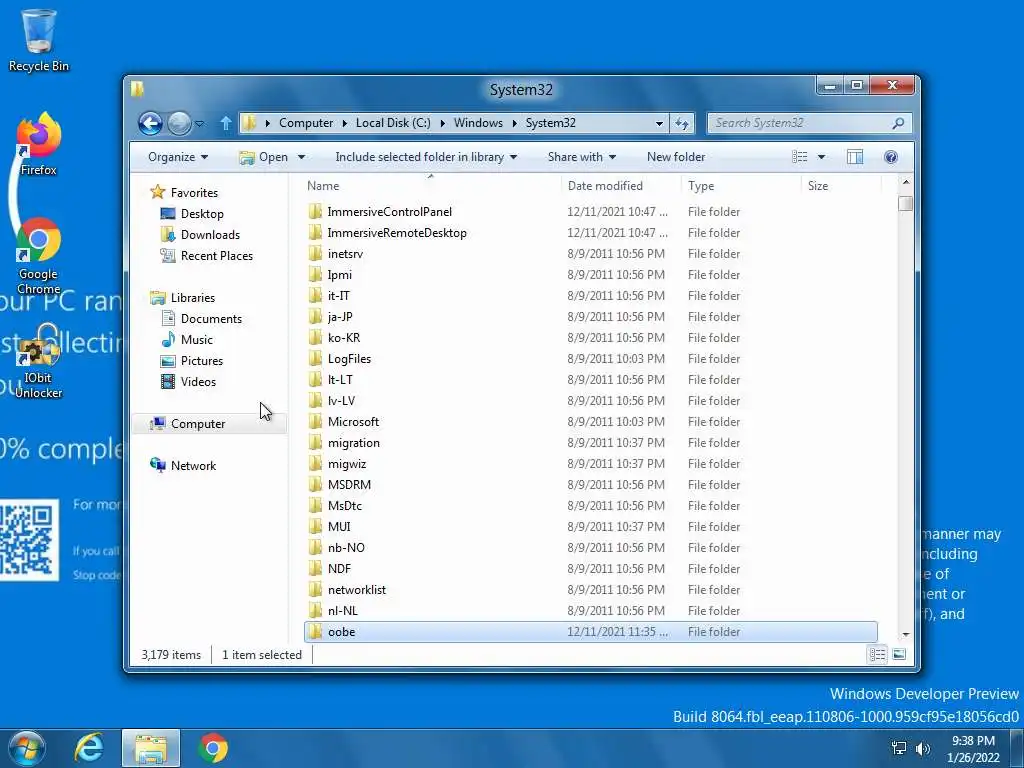Image resolution: width=1024 pixels, height=768 pixels.
Task: Select the Microsoft folder
Action: [353, 421]
